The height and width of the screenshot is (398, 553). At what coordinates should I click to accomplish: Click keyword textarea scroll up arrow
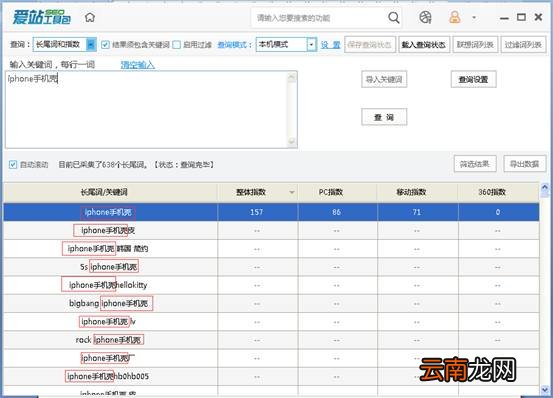coord(292,77)
